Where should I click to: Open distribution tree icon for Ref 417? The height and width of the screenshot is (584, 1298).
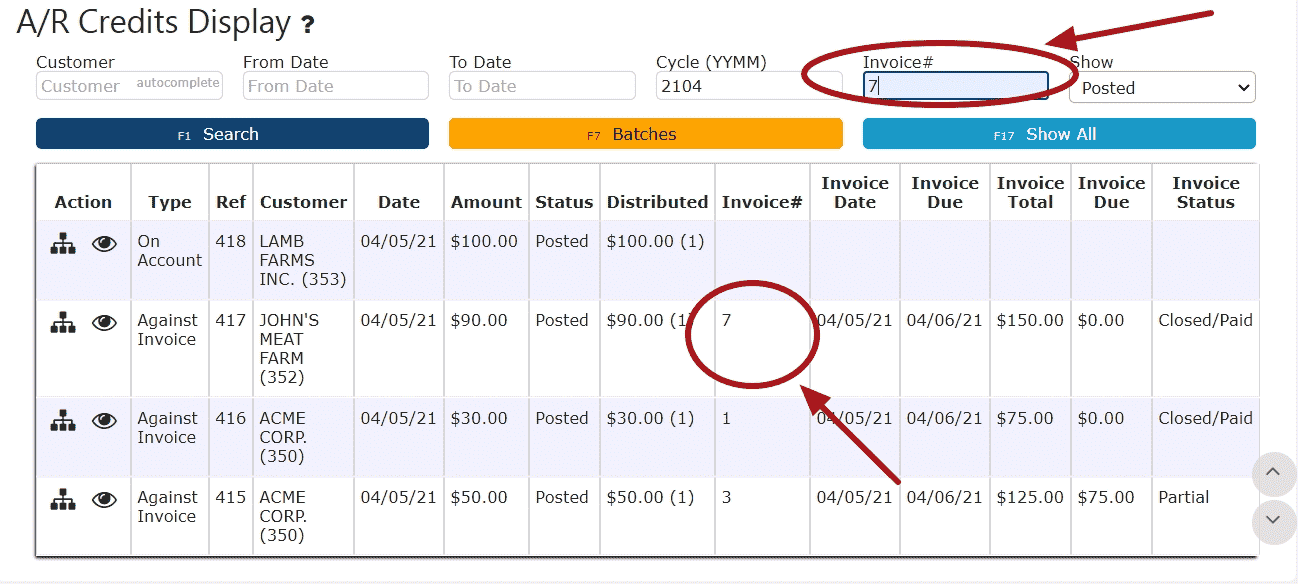[x=63, y=322]
